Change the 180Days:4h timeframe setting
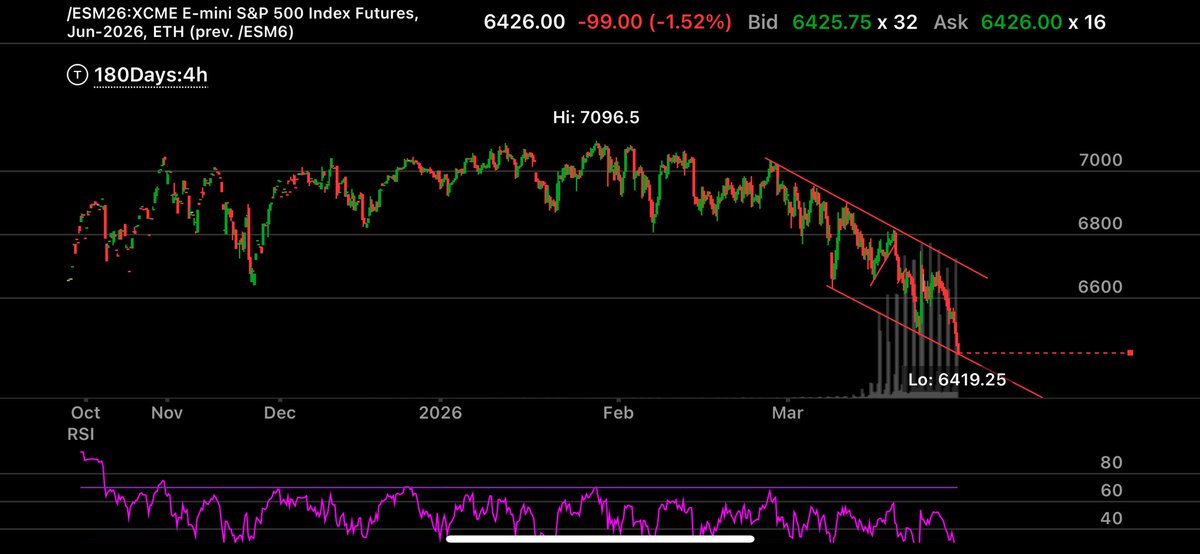1200x554 pixels. coord(151,75)
